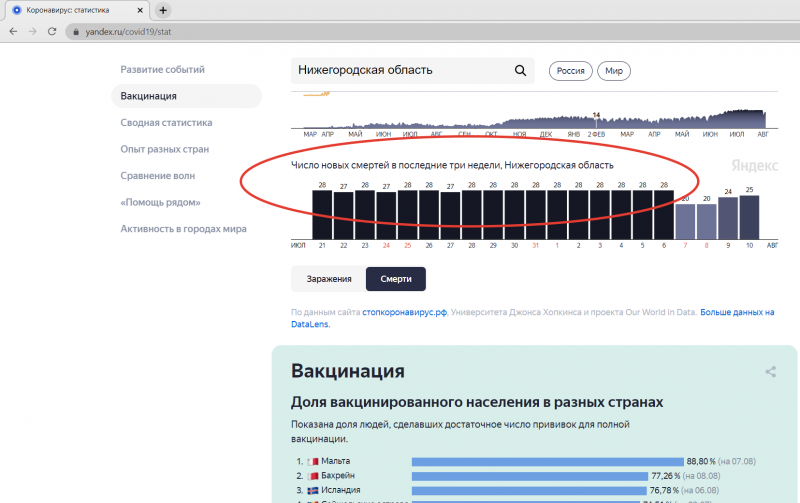Click the browser back arrow
The image size is (800, 503).
point(13,31)
